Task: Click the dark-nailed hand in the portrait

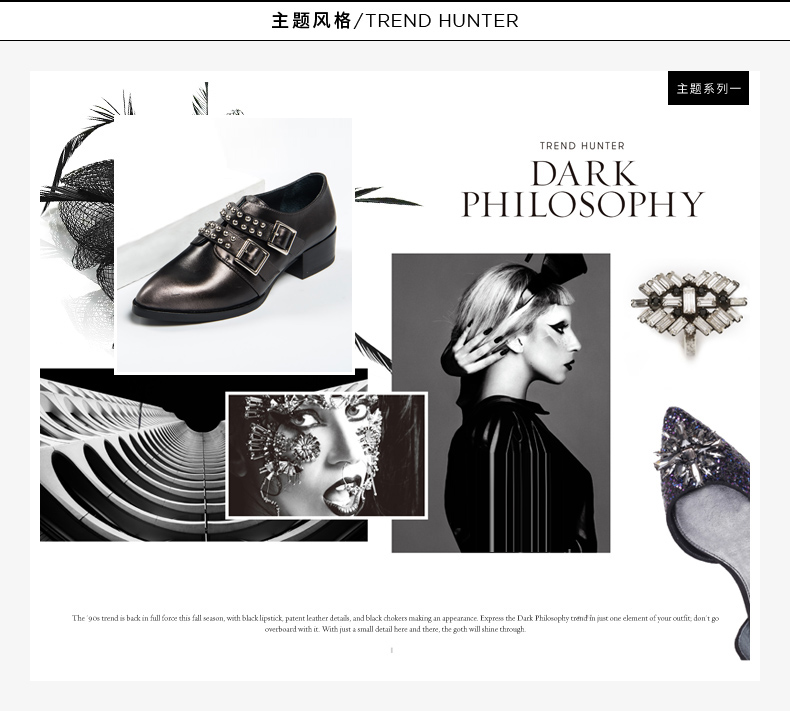Action: pos(481,346)
